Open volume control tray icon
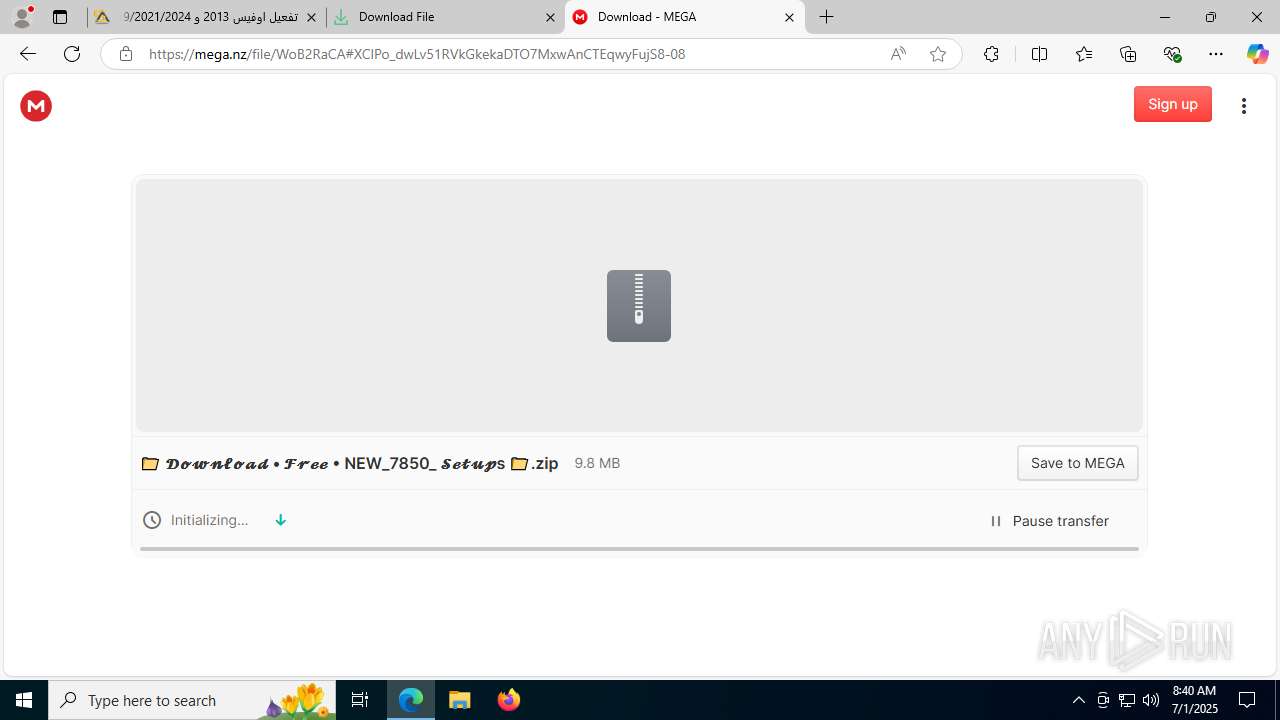Image resolution: width=1280 pixels, height=720 pixels. coord(1151,700)
